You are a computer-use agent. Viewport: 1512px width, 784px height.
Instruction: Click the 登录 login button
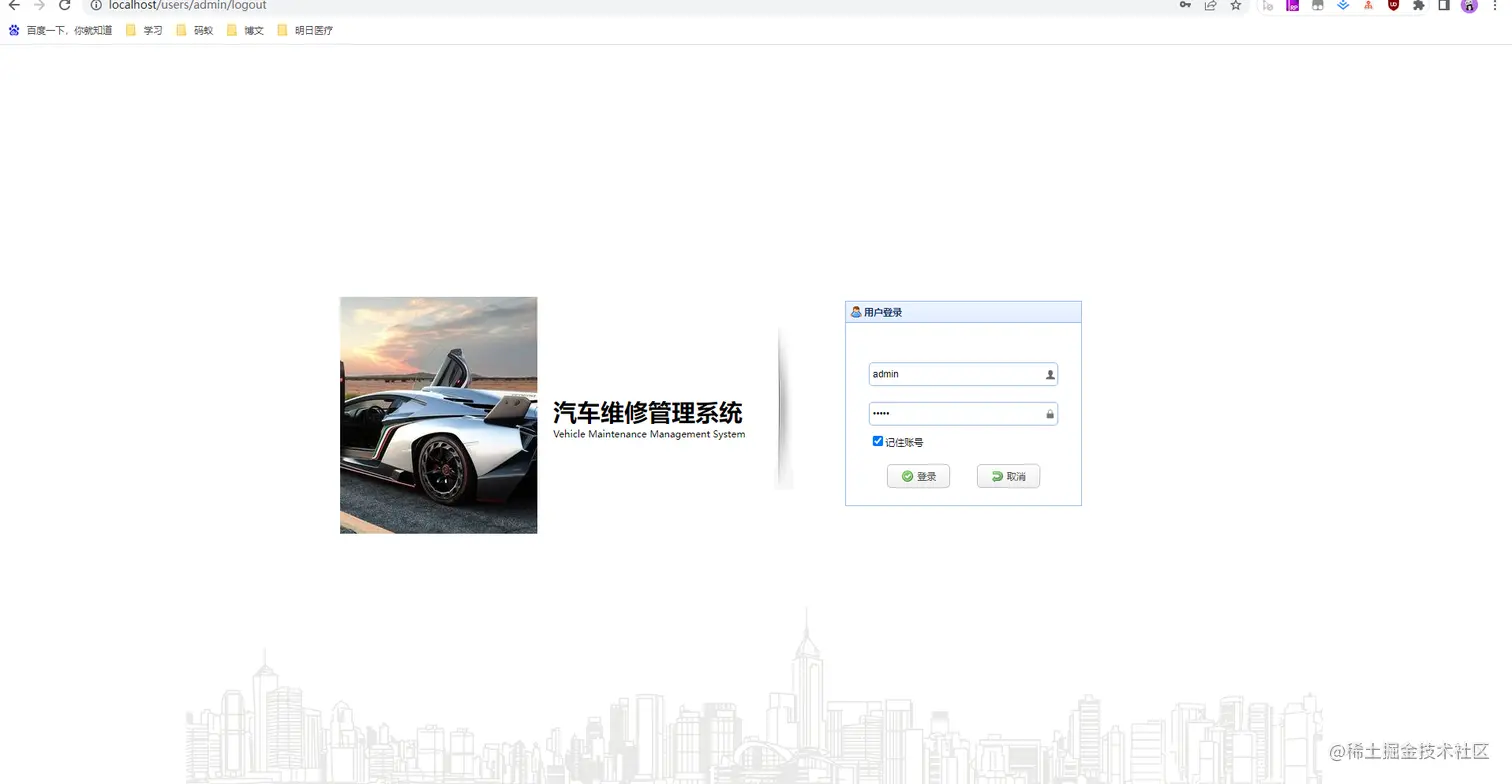(x=918, y=476)
